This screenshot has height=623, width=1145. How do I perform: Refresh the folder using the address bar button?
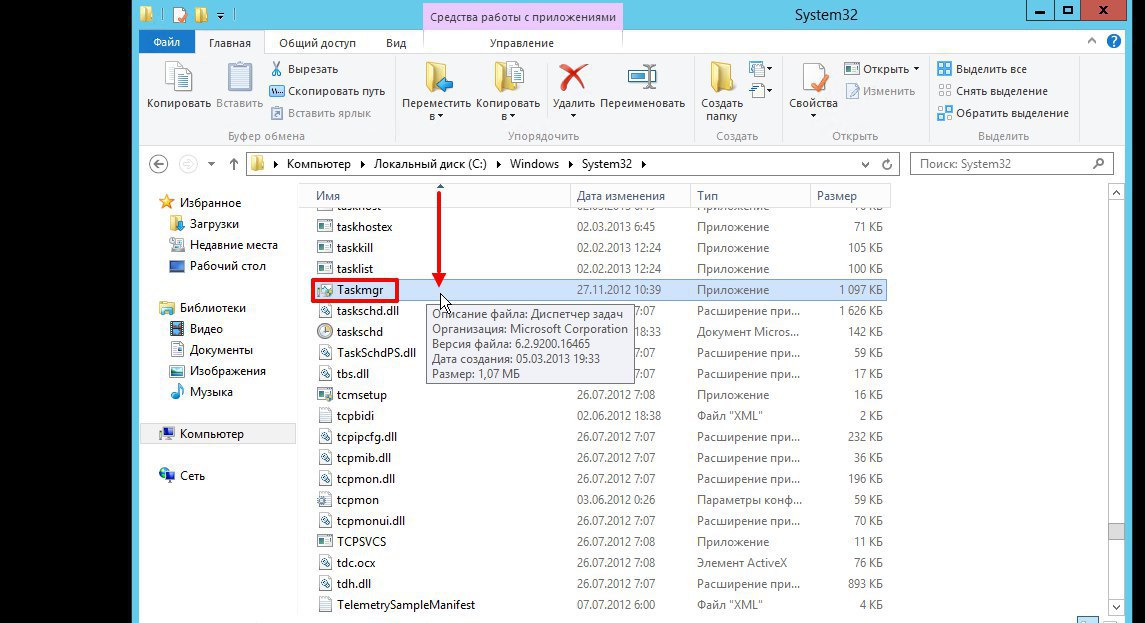click(x=887, y=164)
